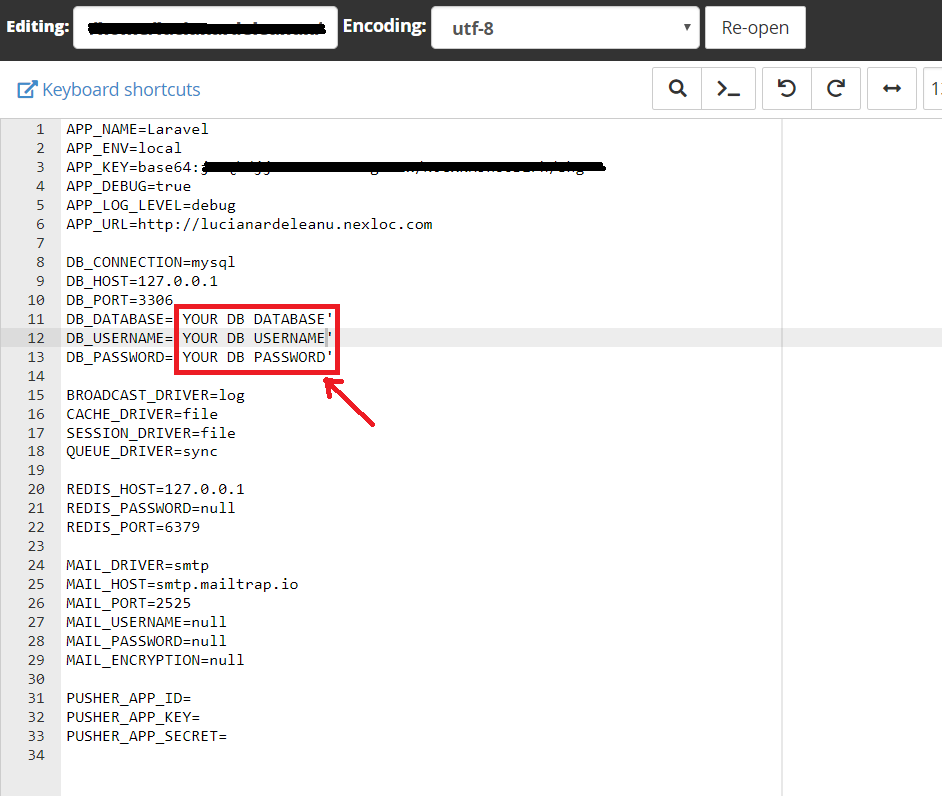Open the search tool with magnifier icon
942x796 pixels.
[677, 89]
